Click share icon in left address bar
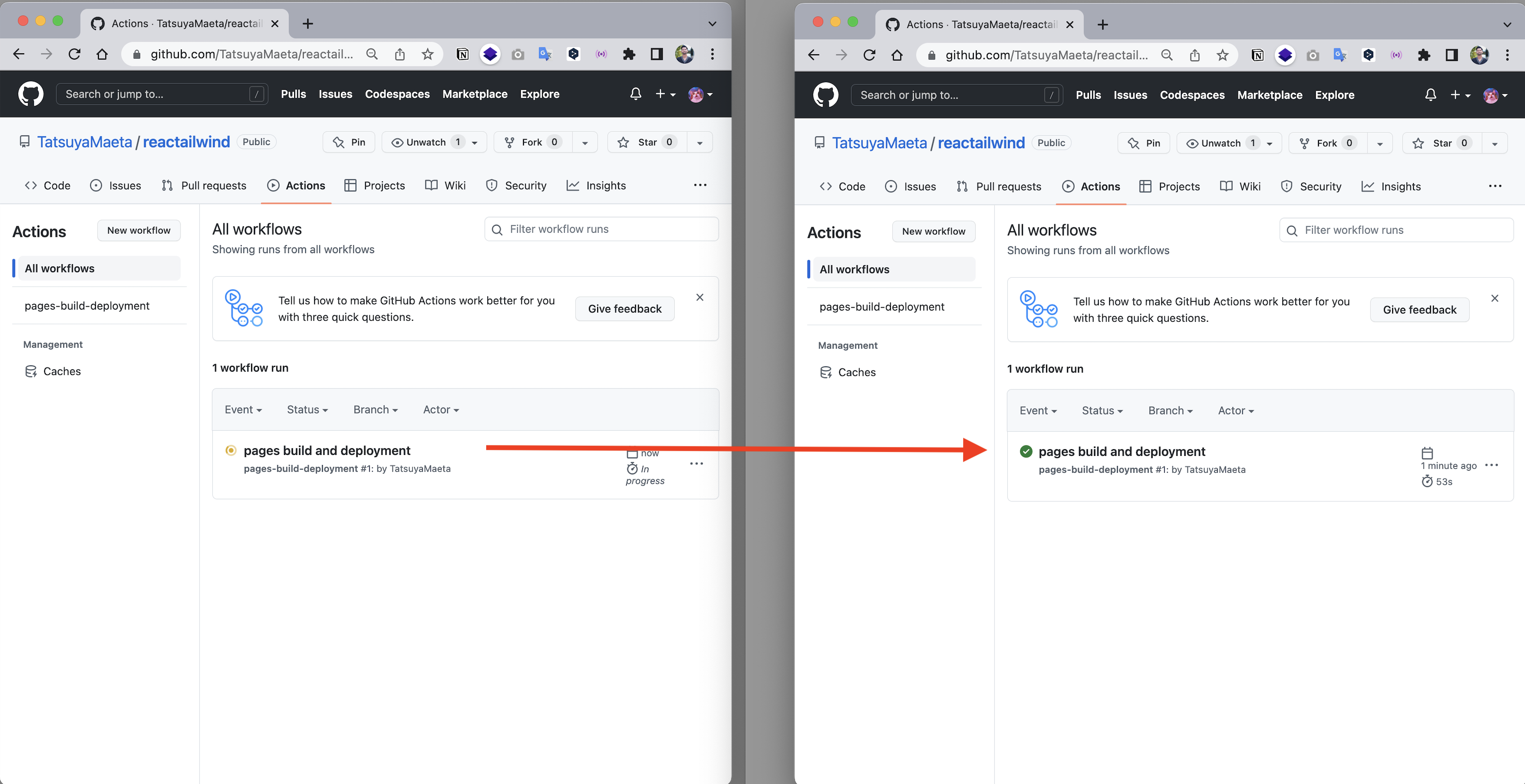Viewport: 1525px width, 784px height. pyautogui.click(x=399, y=54)
